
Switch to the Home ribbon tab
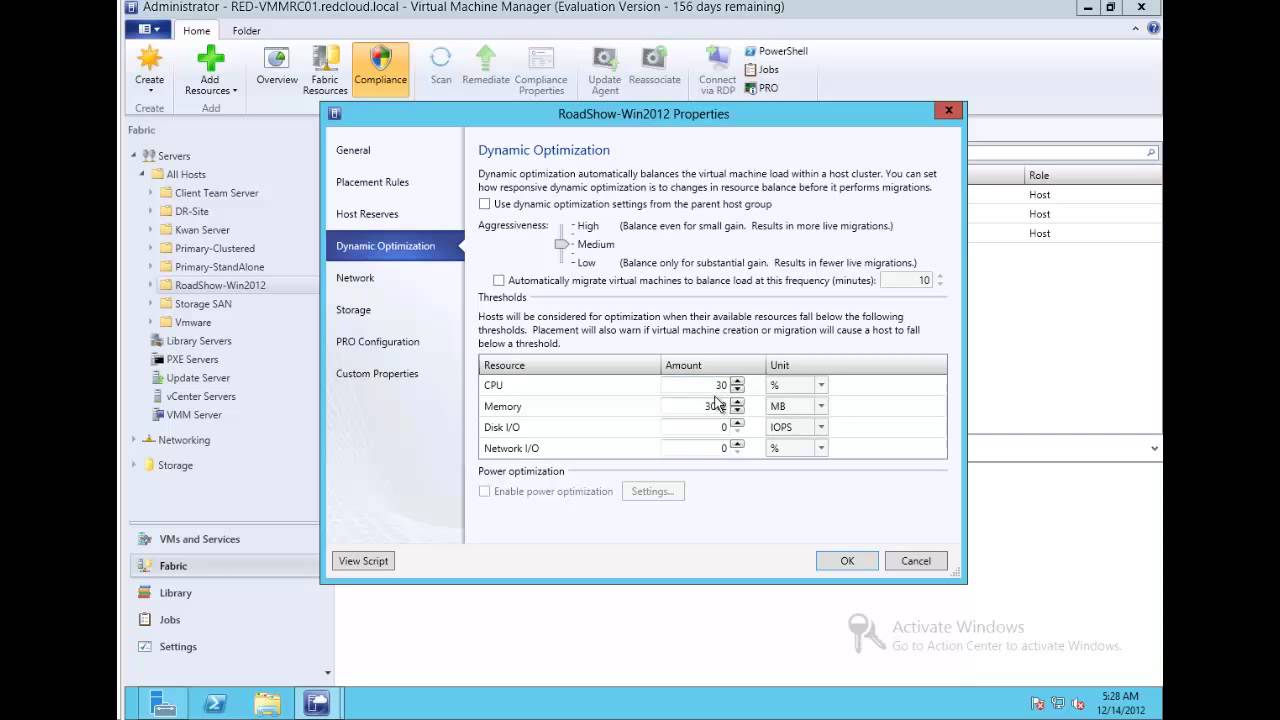[197, 31]
